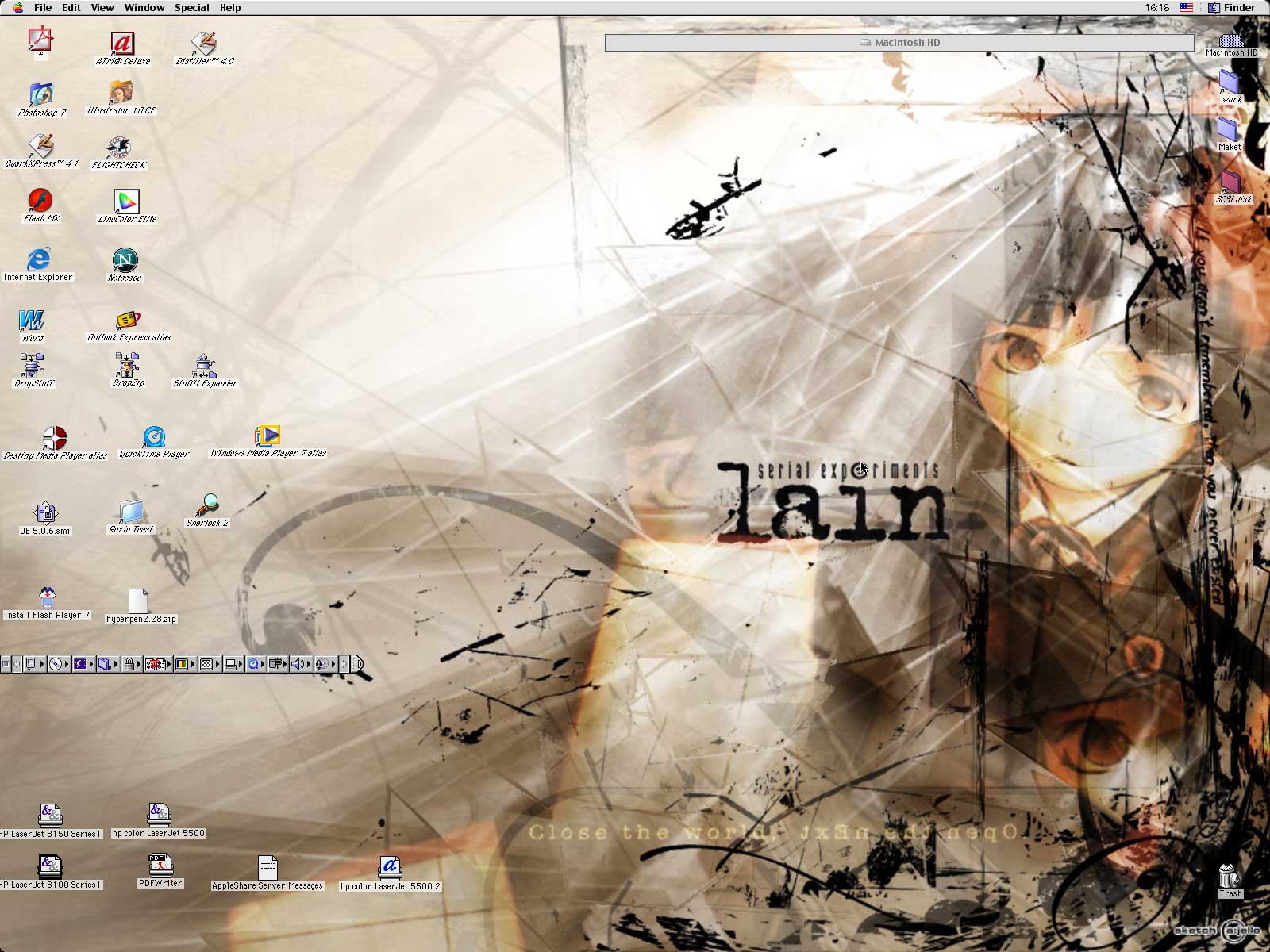Click the QuarkXPress 4.1 icon

pos(40,146)
